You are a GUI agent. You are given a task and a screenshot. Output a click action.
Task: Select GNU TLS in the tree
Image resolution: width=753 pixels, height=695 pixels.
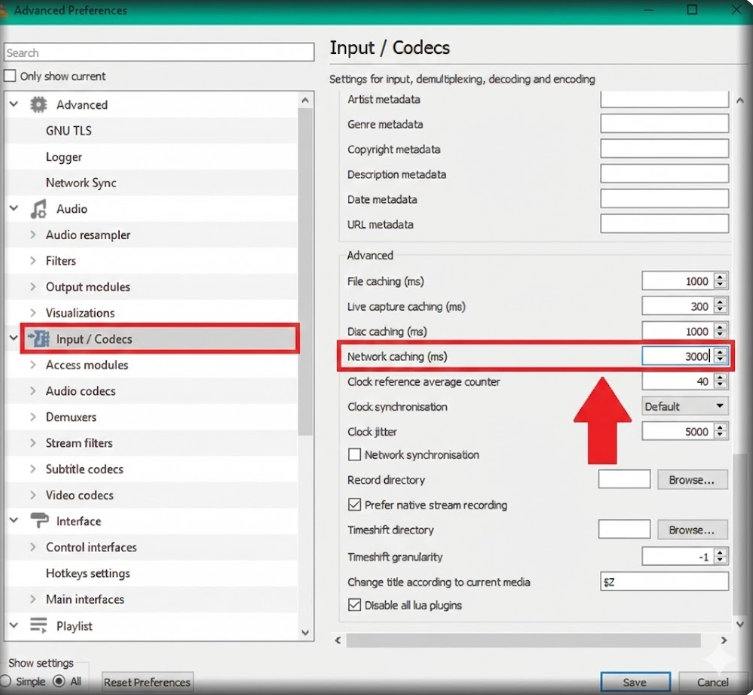(69, 131)
